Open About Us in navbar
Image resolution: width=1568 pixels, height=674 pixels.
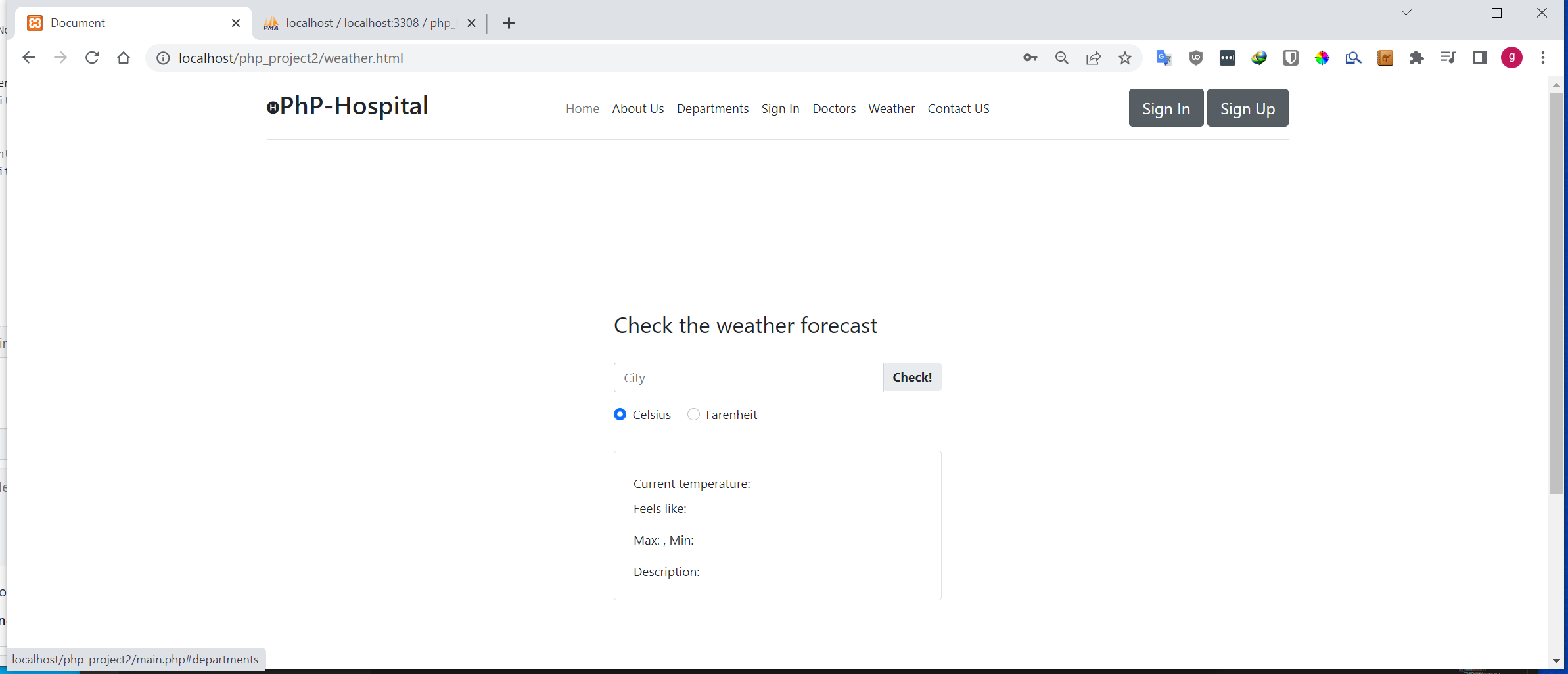pos(637,108)
